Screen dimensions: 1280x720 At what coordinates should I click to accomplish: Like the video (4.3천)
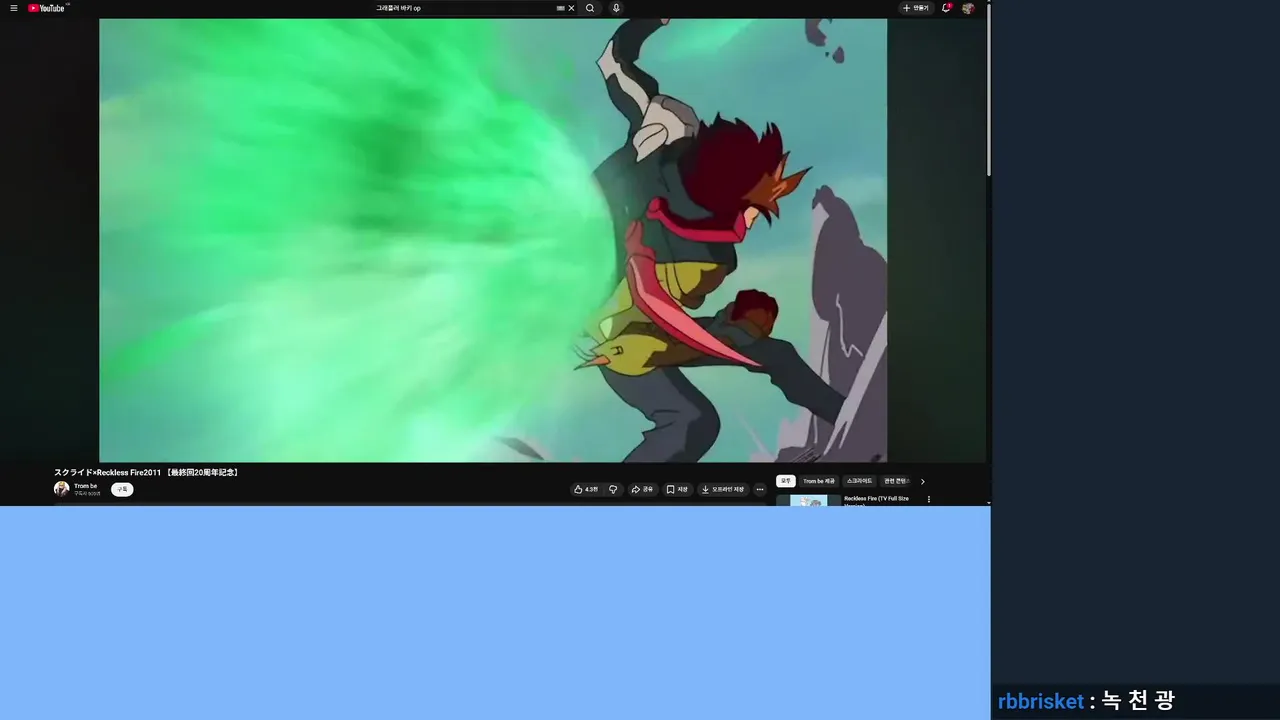point(586,489)
